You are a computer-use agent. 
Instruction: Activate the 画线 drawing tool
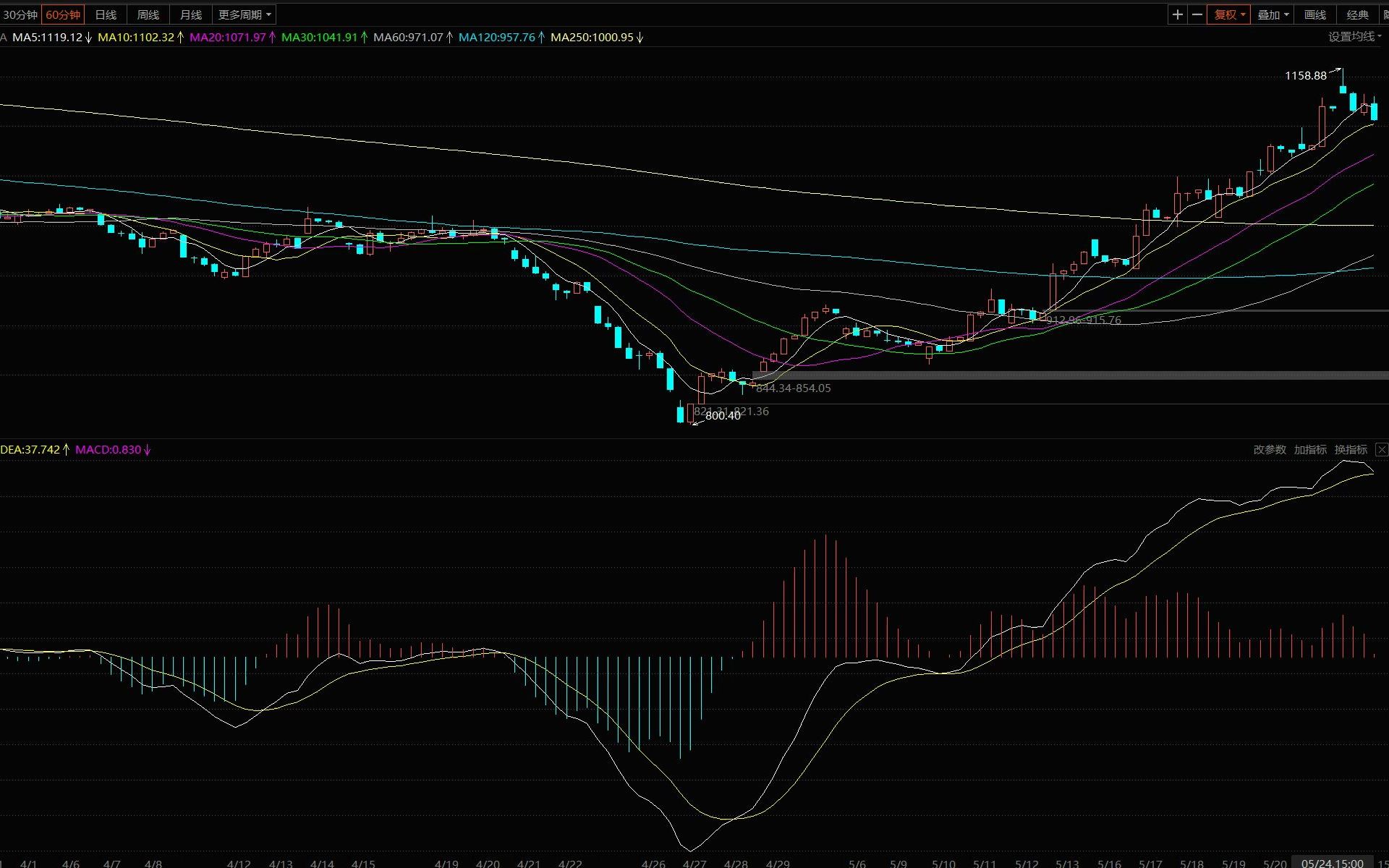point(1315,14)
